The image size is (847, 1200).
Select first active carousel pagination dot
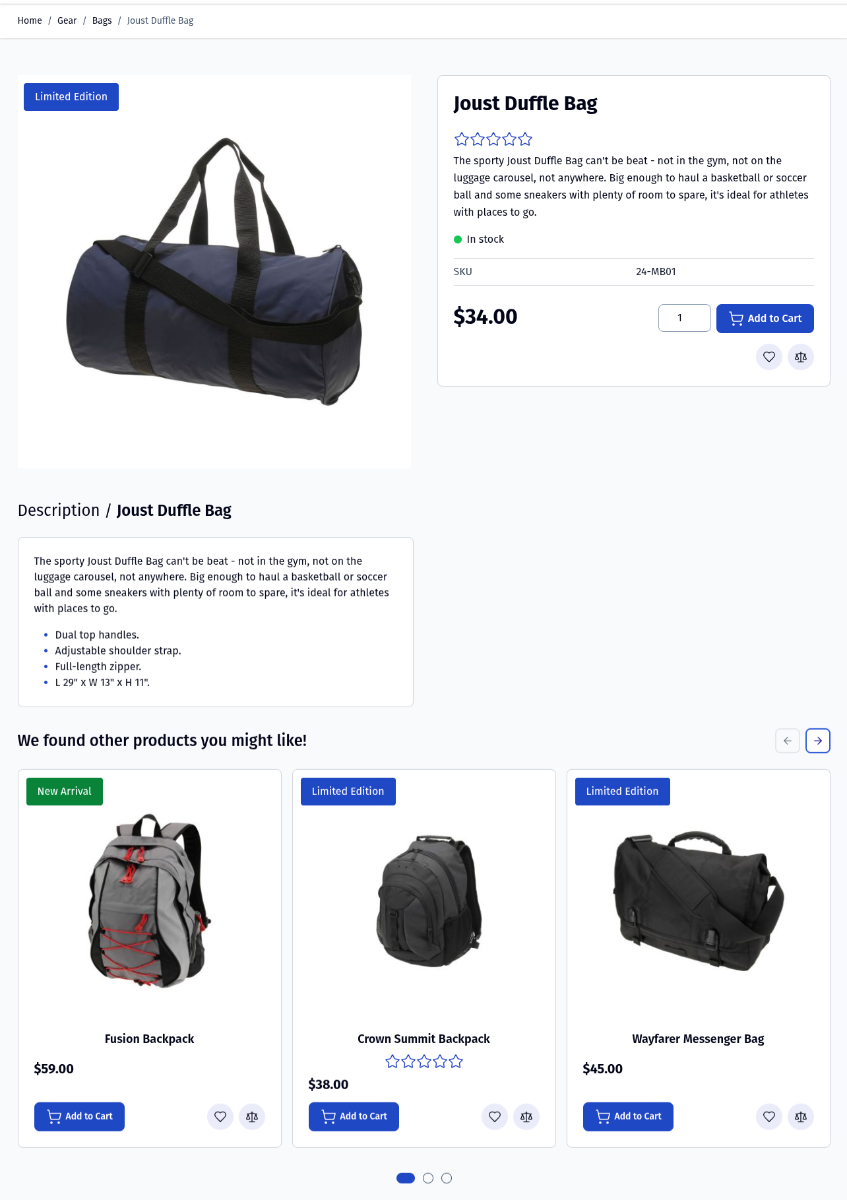(x=406, y=1178)
